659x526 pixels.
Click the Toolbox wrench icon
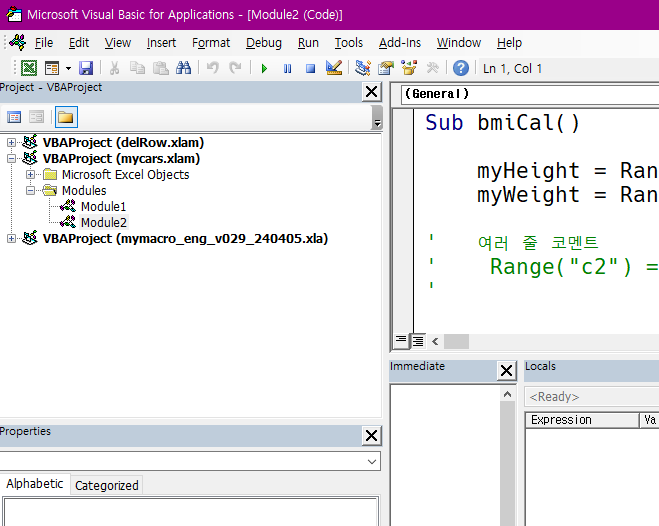[x=432, y=68]
